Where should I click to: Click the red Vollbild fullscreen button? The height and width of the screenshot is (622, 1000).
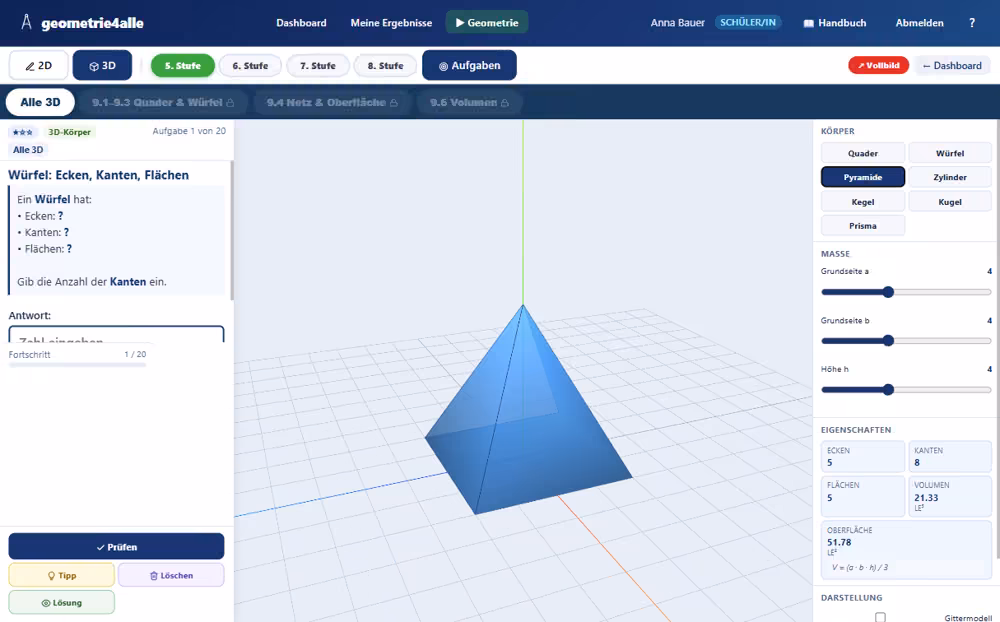878,65
